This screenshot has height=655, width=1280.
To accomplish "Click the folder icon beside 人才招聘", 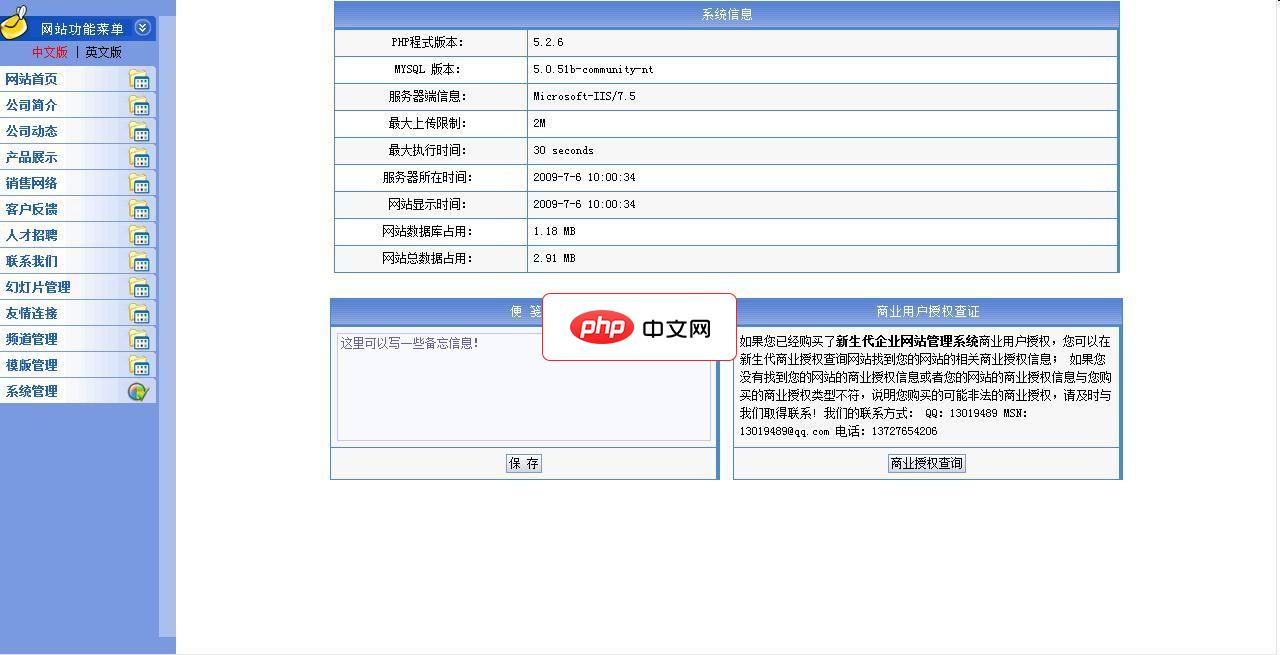I will coord(139,236).
